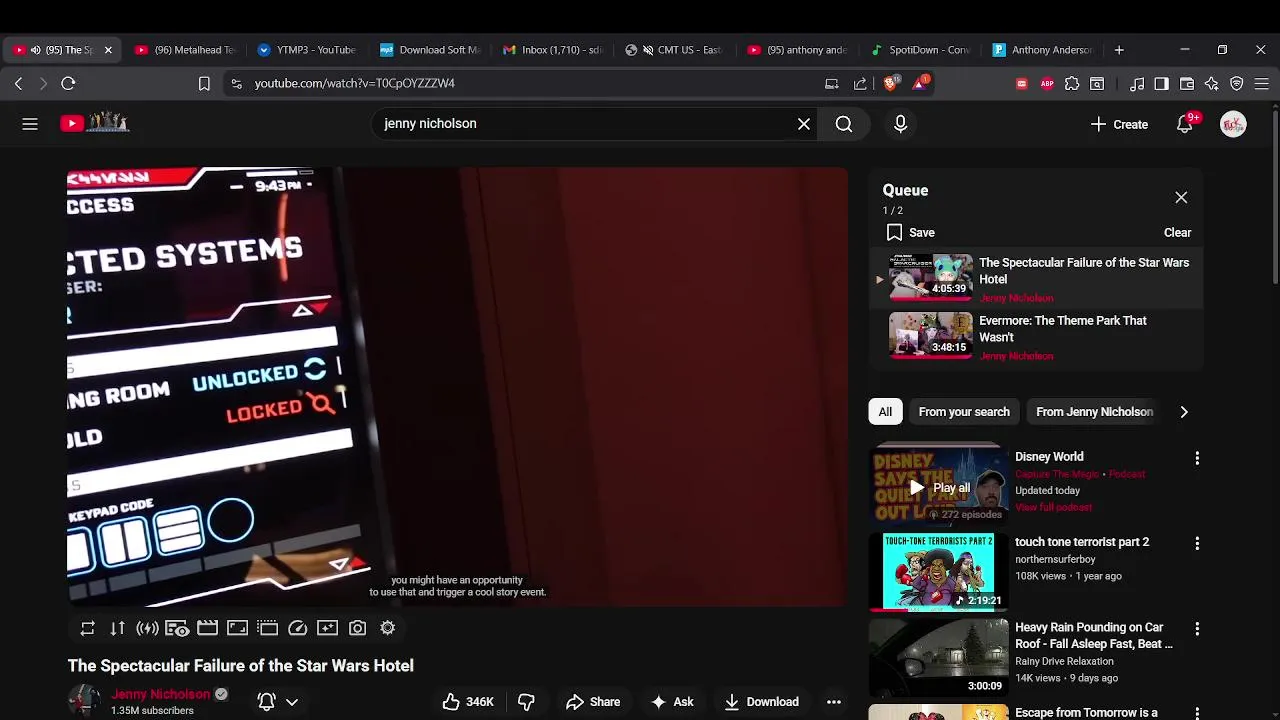Click the resize video player icon

coord(238,628)
